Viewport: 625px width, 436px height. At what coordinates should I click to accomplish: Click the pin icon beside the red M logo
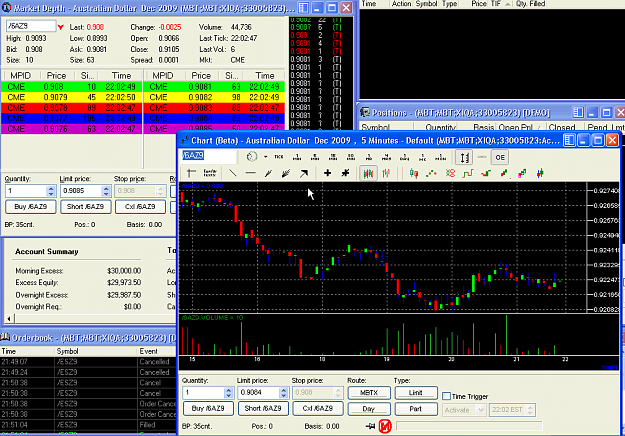(370, 426)
